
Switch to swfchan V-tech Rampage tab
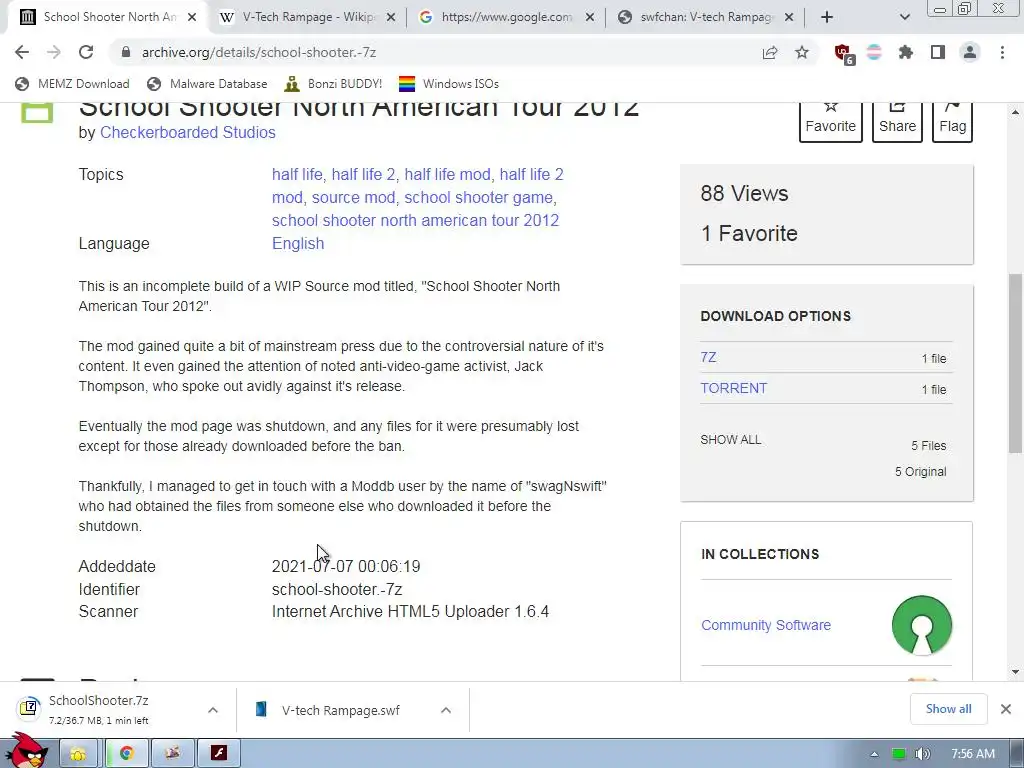[707, 17]
